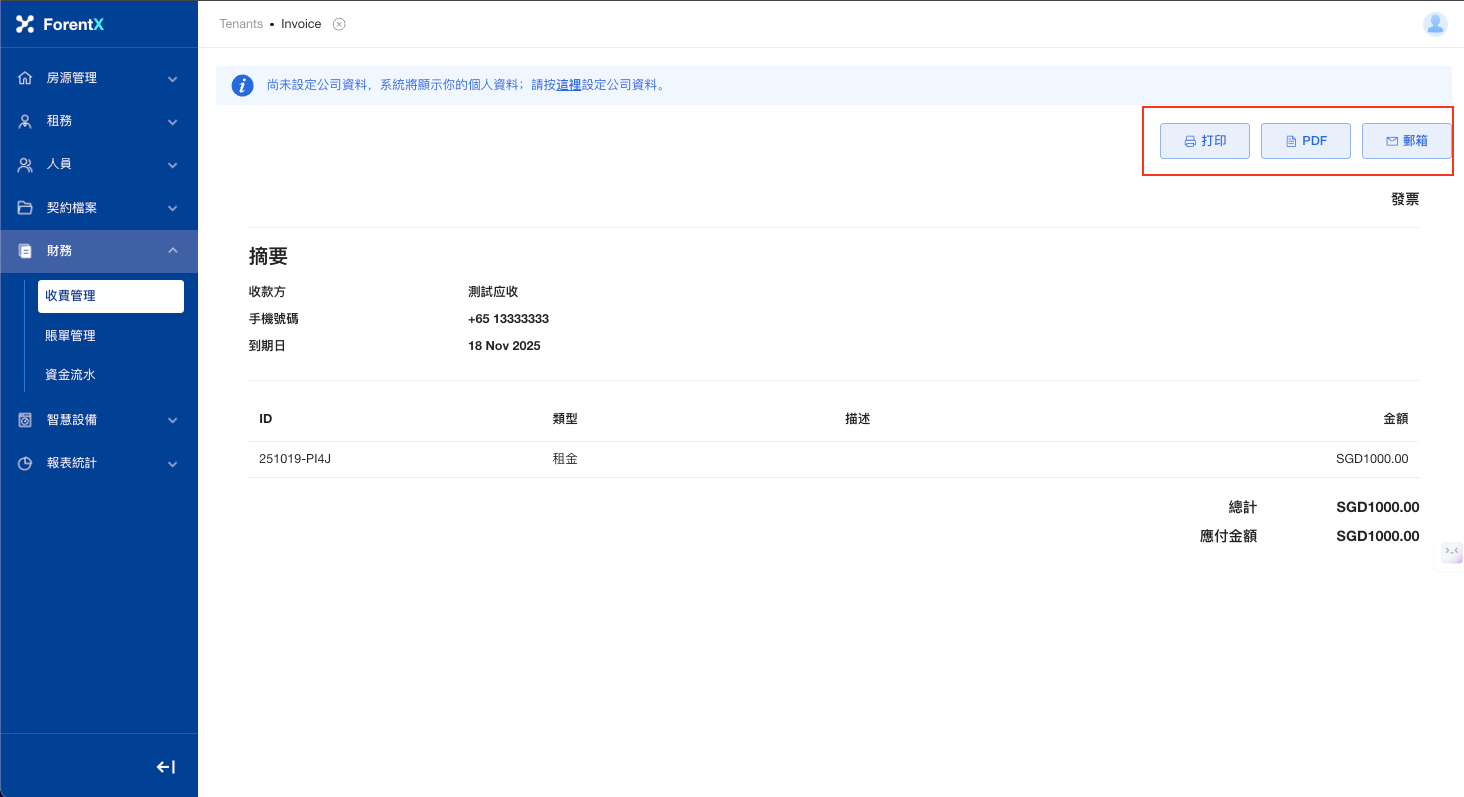Close the Invoice tab with x icon

click(339, 24)
